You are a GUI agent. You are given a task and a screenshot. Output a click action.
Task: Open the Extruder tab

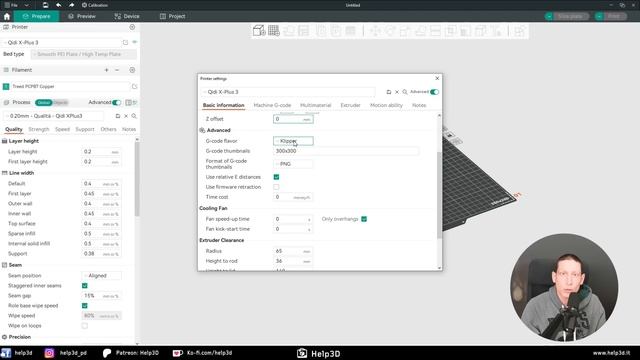click(350, 105)
